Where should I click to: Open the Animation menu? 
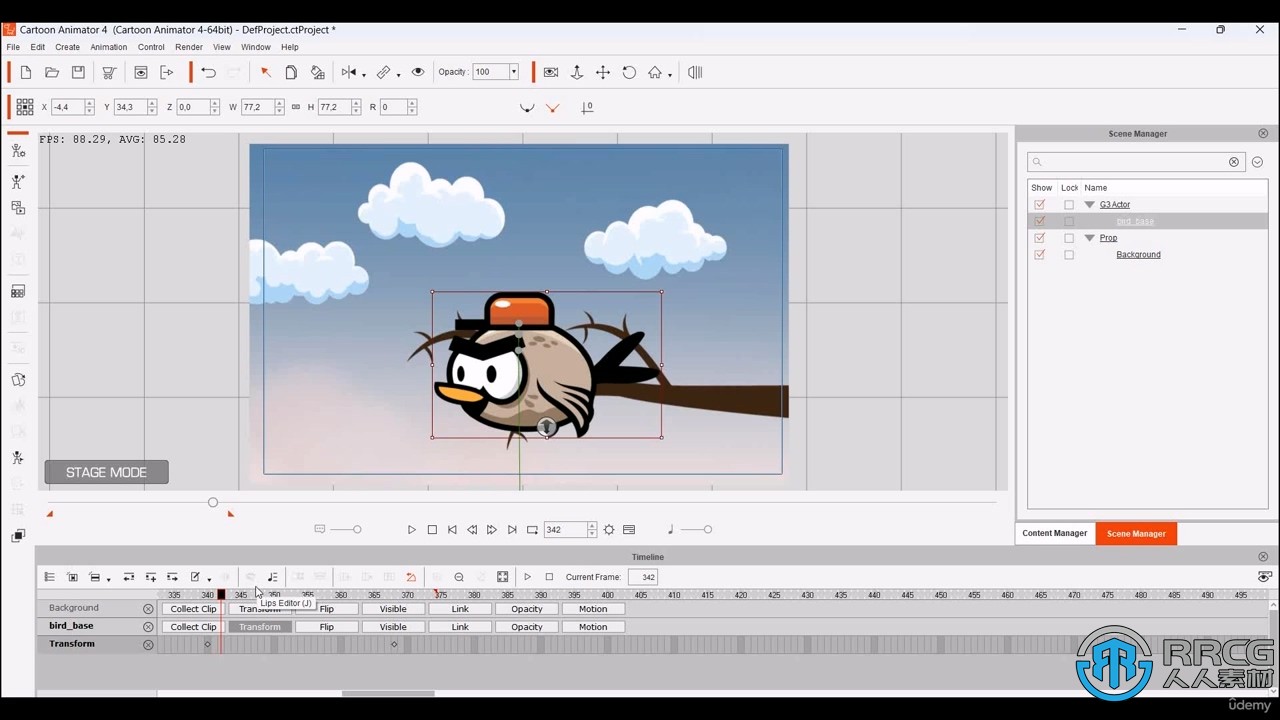[x=109, y=47]
